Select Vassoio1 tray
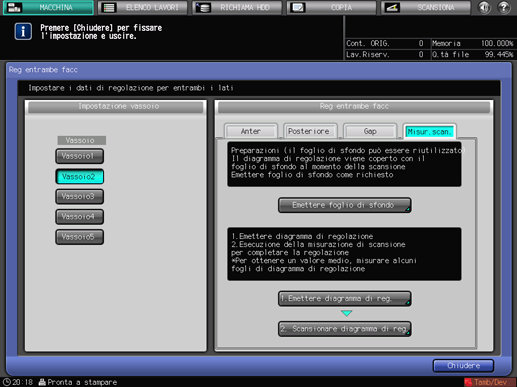 coord(79,156)
